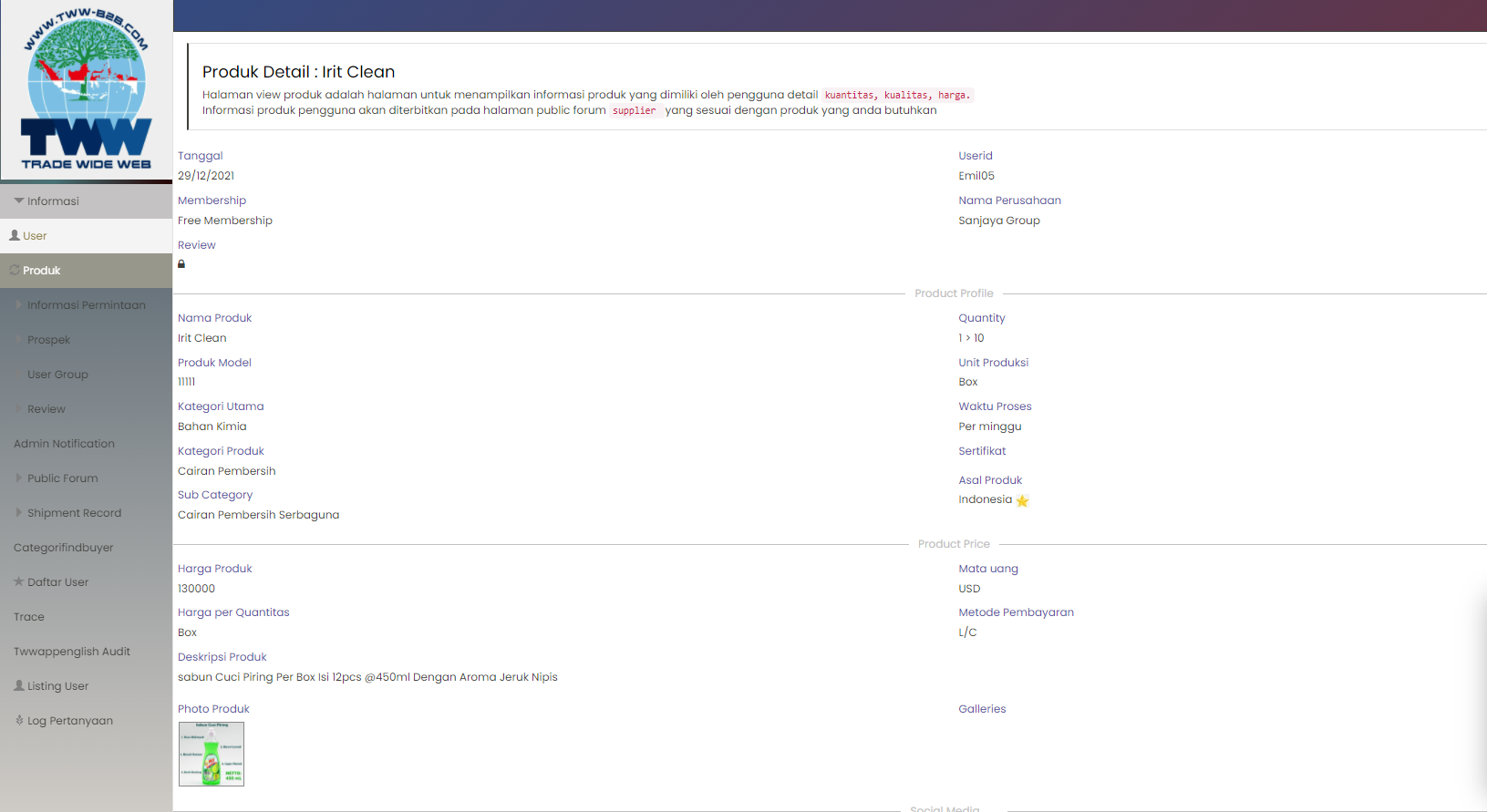The image size is (1487, 812).
Task: Open the Irit Clean product photo thumbnail
Action: pyautogui.click(x=212, y=754)
